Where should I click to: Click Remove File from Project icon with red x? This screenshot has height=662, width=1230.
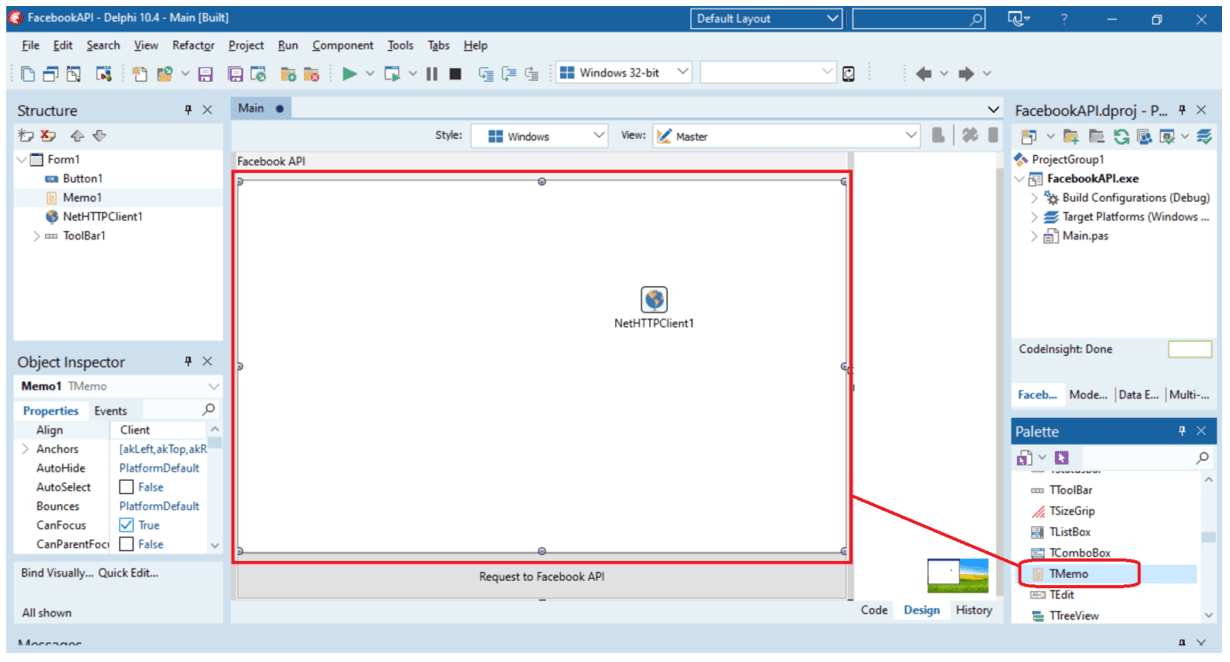pyautogui.click(x=311, y=73)
